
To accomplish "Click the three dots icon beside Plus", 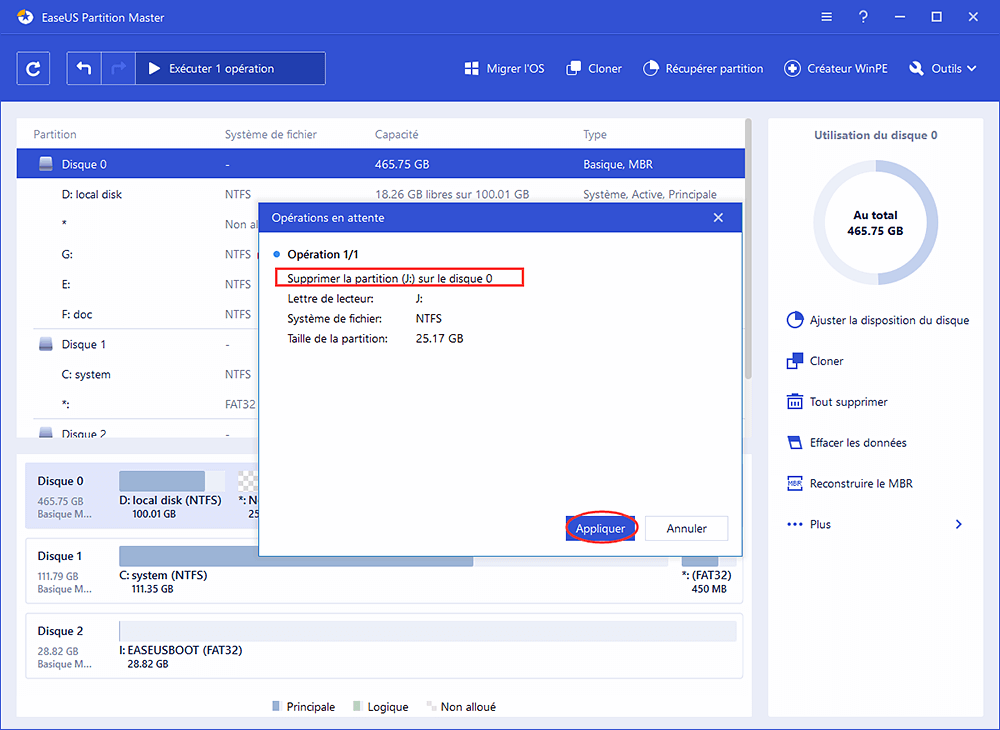I will pos(795,525).
